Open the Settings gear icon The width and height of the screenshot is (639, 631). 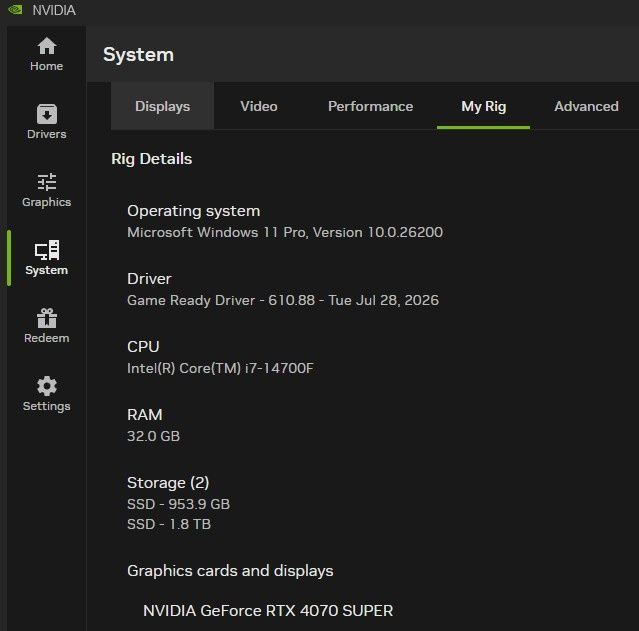pyautogui.click(x=47, y=386)
